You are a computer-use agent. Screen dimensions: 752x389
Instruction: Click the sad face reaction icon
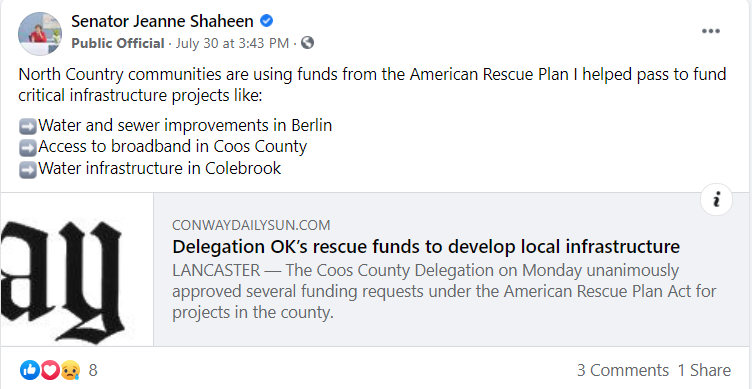click(70, 370)
